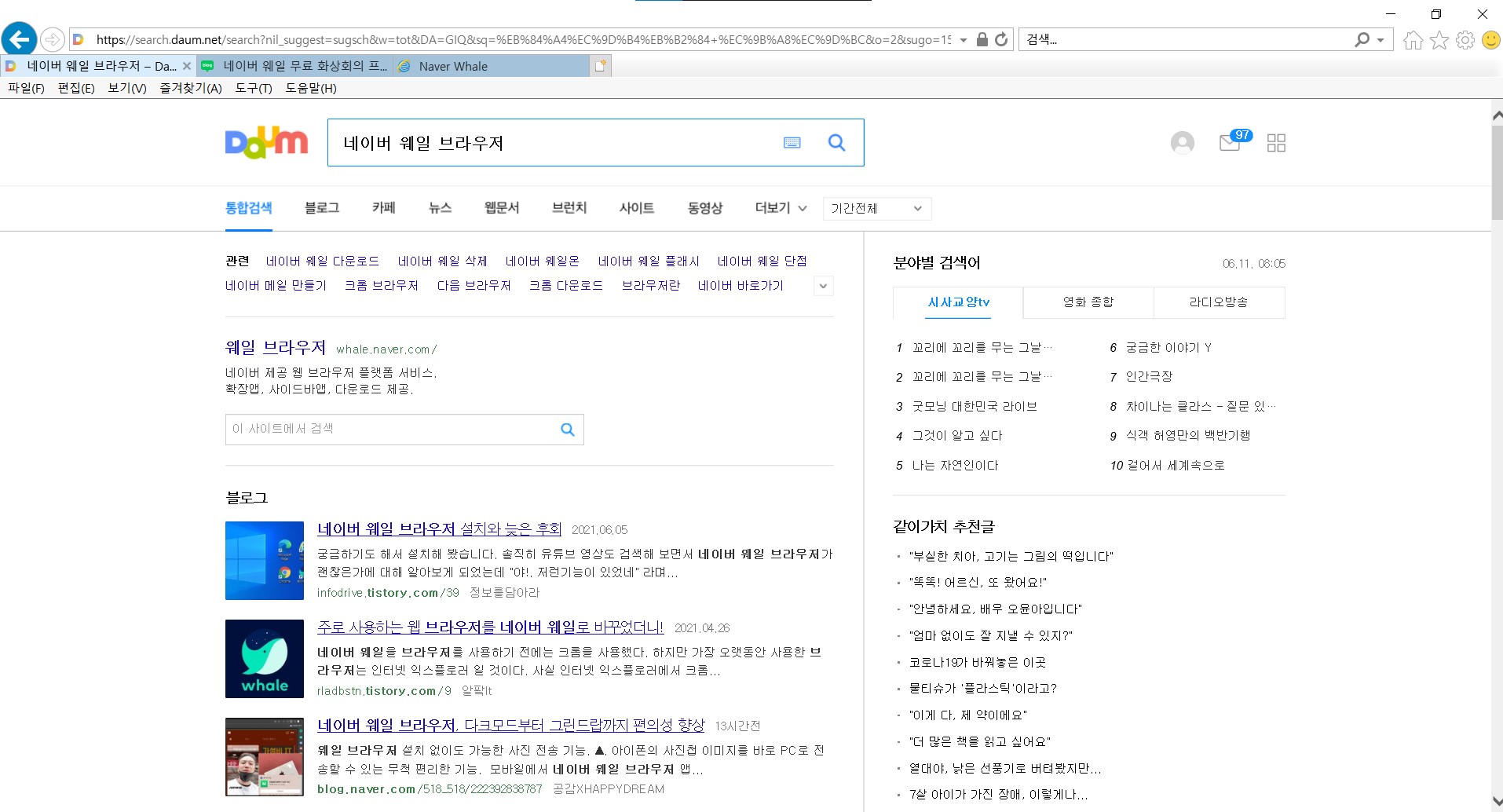The height and width of the screenshot is (812, 1503).
Task: Open the 웨일 브라우저 site link
Action: (276, 347)
